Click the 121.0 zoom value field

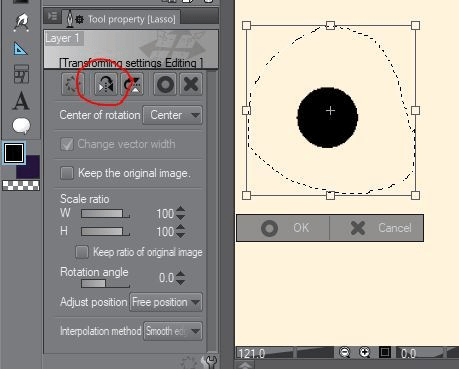[x=252, y=353]
